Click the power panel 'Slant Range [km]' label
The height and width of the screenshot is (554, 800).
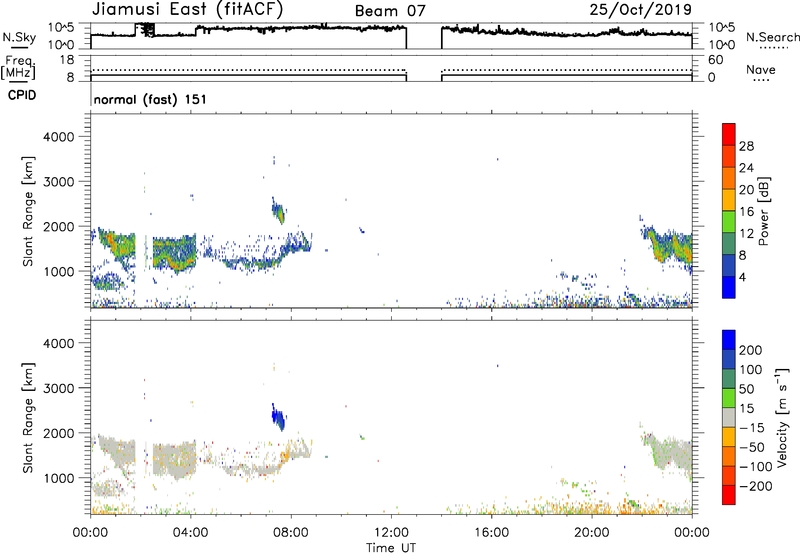pyautogui.click(x=28, y=211)
